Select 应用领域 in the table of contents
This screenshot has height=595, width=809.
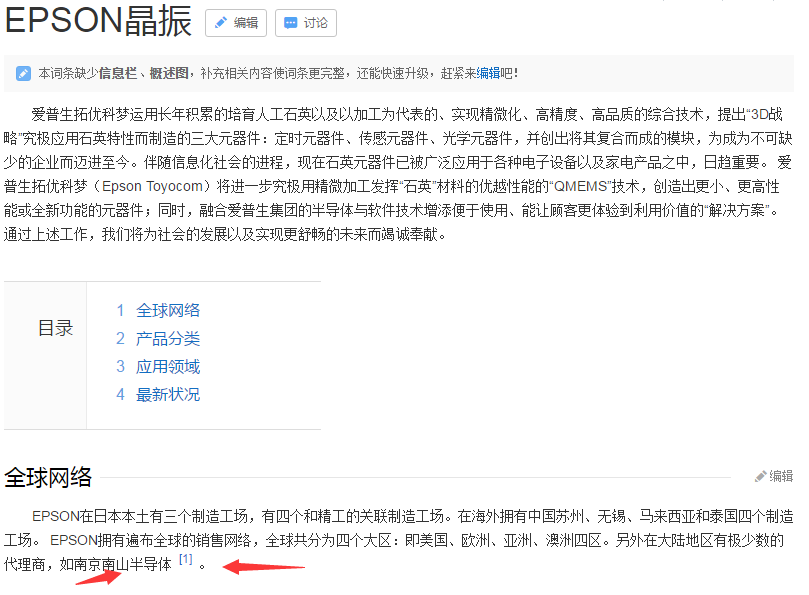pyautogui.click(x=168, y=366)
